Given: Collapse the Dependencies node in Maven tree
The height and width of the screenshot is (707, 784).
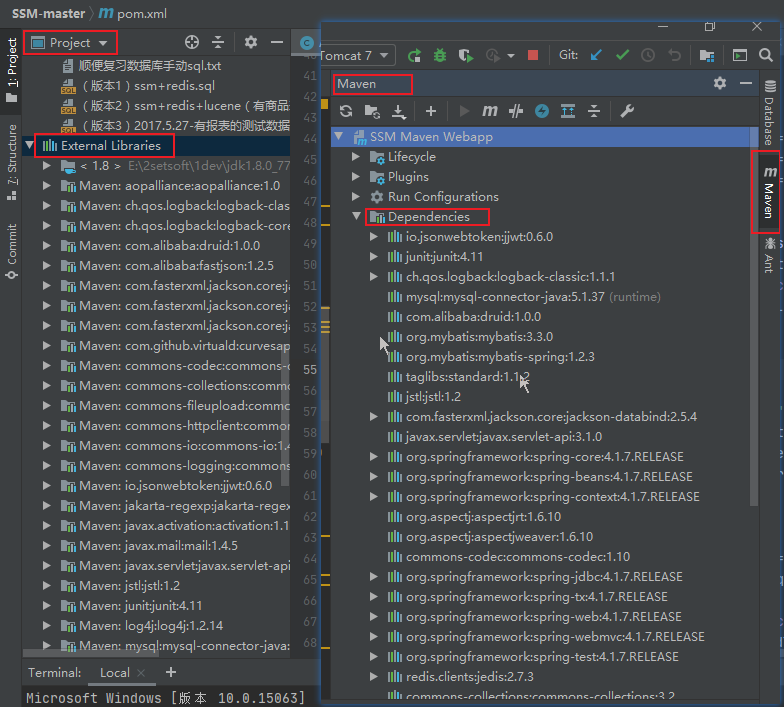Looking at the screenshot, I should pyautogui.click(x=357, y=217).
